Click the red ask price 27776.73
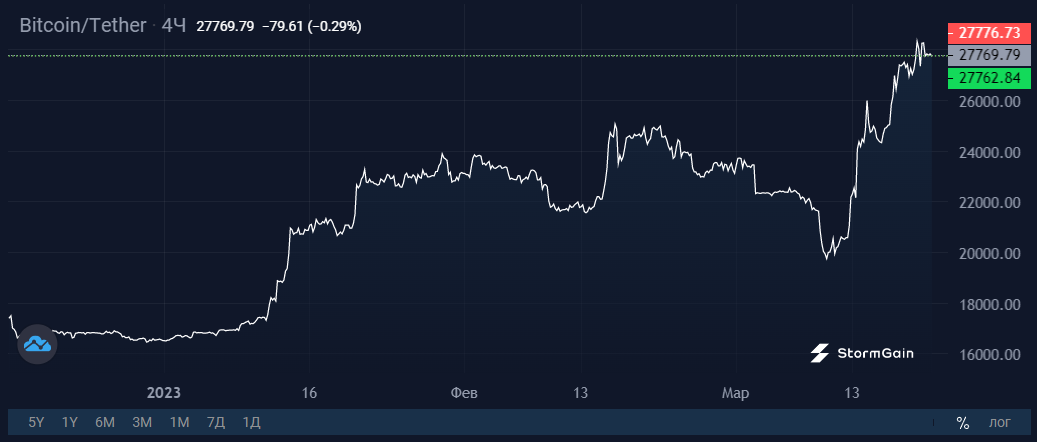Screen dimensions: 1037x442 (989, 32)
